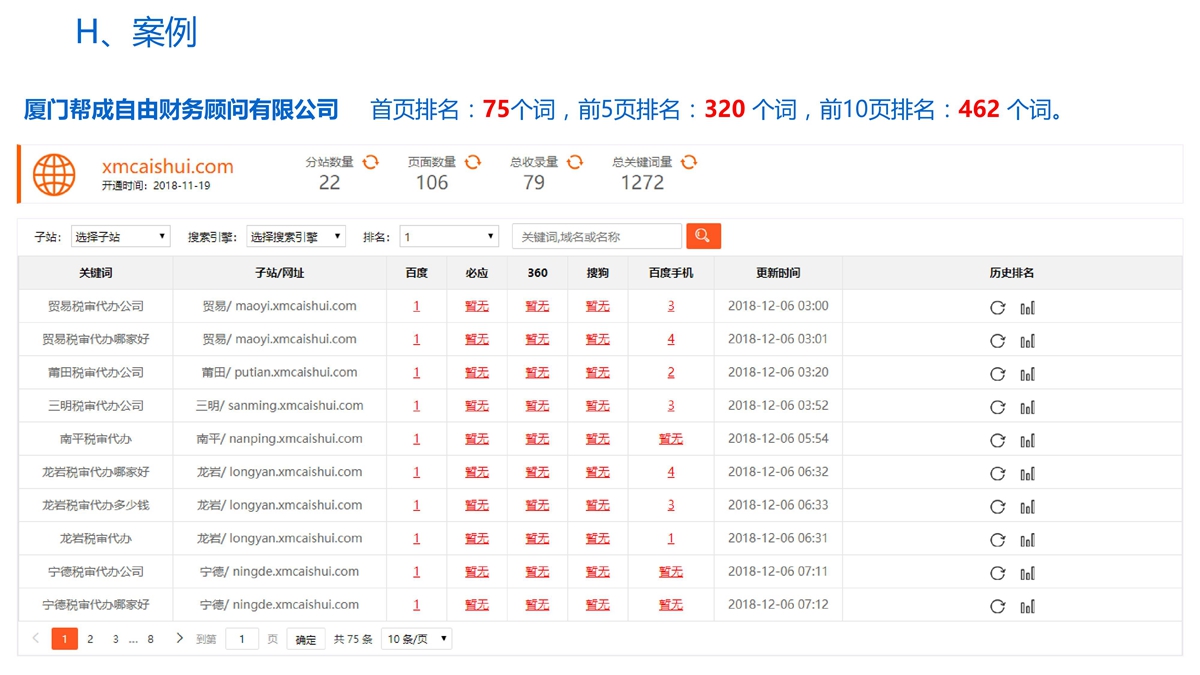
Task: Click the 确定 page jump button
Action: tap(306, 640)
